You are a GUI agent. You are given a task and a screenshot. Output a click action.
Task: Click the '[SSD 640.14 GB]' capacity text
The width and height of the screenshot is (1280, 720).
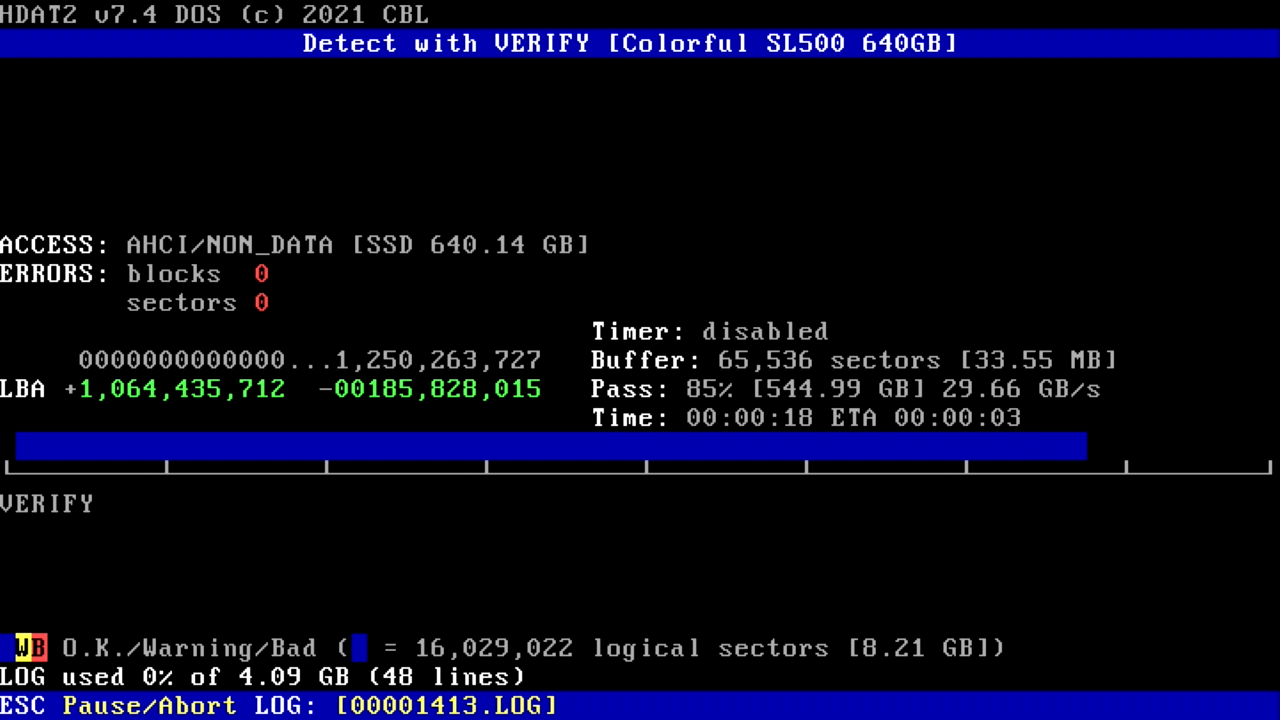pyautogui.click(x=471, y=245)
